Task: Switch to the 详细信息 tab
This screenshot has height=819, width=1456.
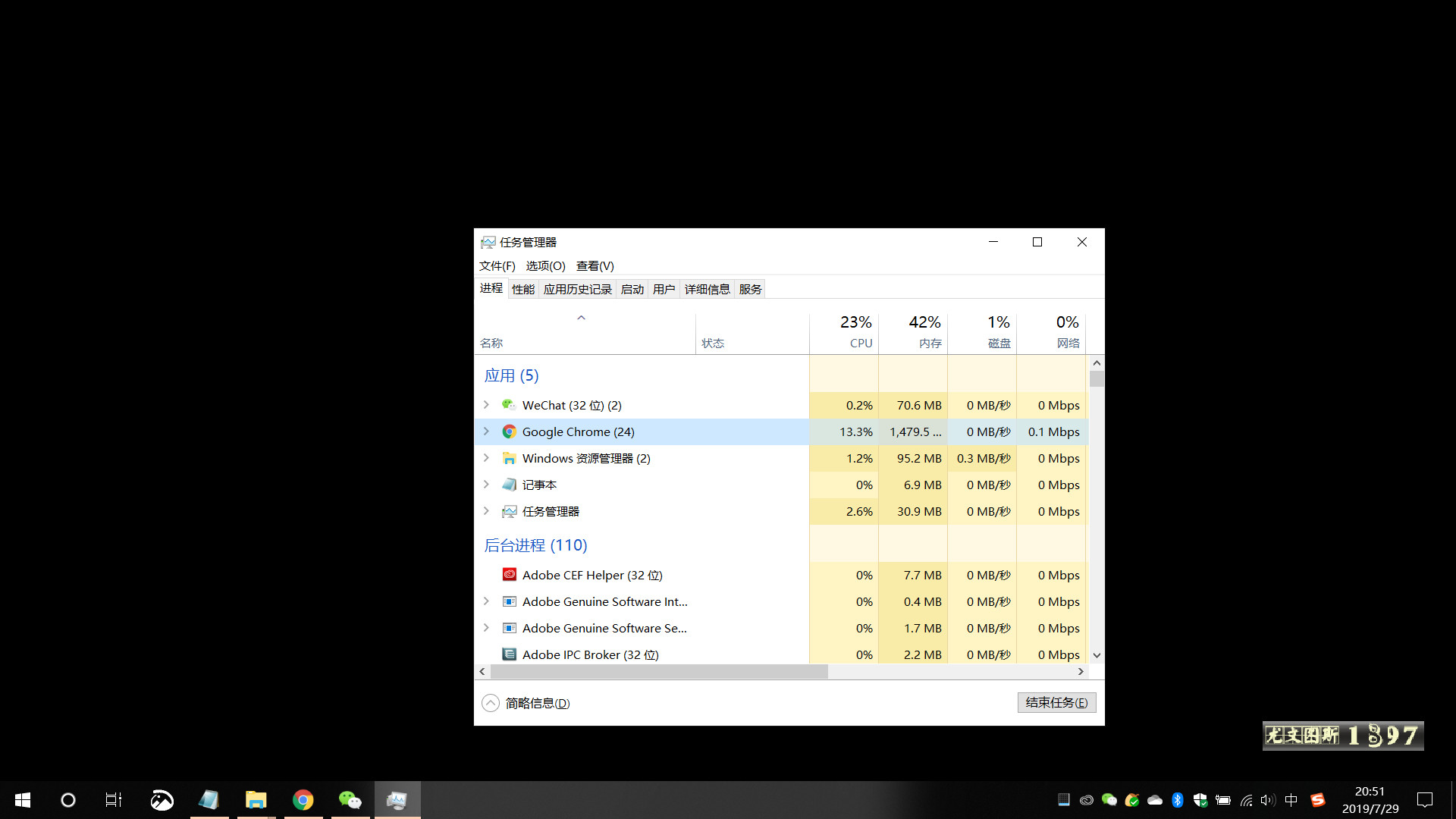Action: 707,290
